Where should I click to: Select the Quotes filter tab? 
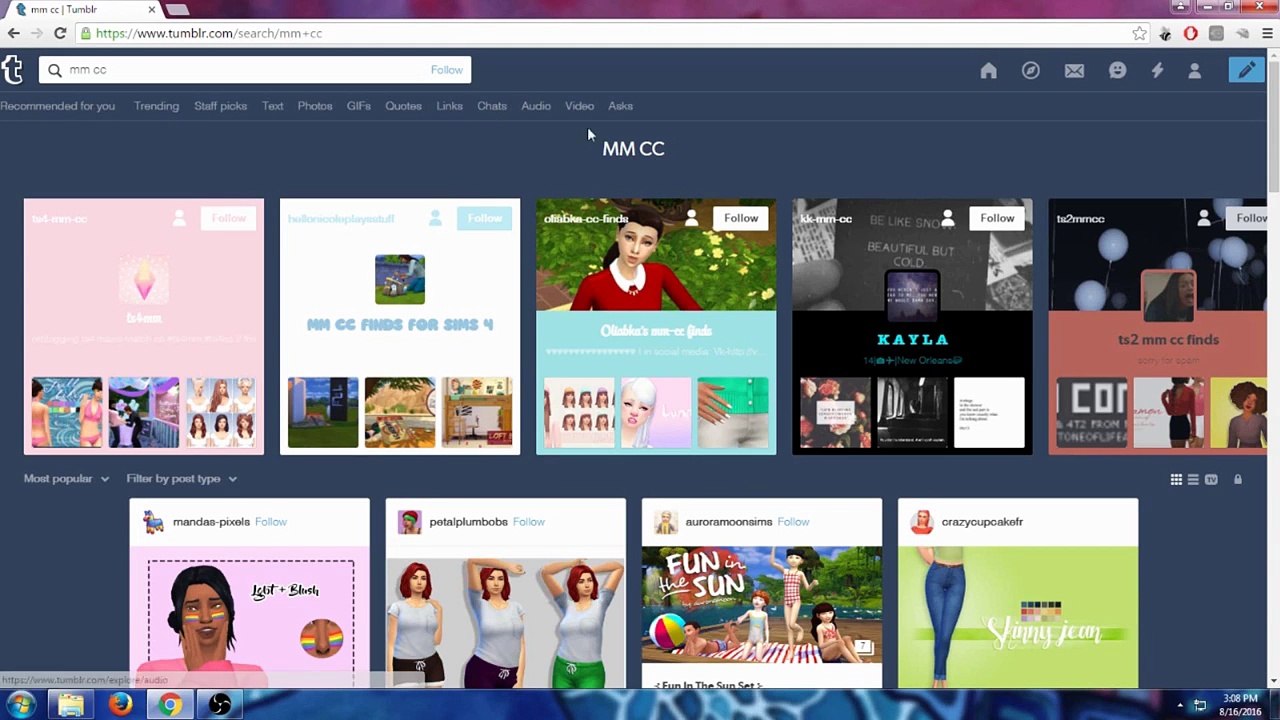(403, 106)
